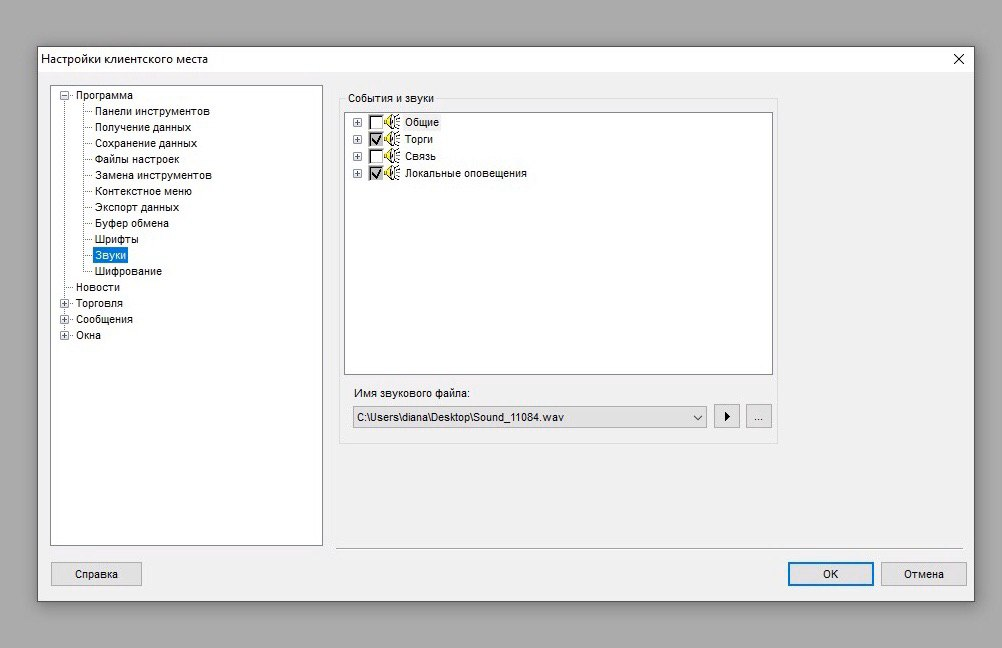Click the speaker icon next to Связь
This screenshot has height=648, width=1002.
pyautogui.click(x=392, y=156)
